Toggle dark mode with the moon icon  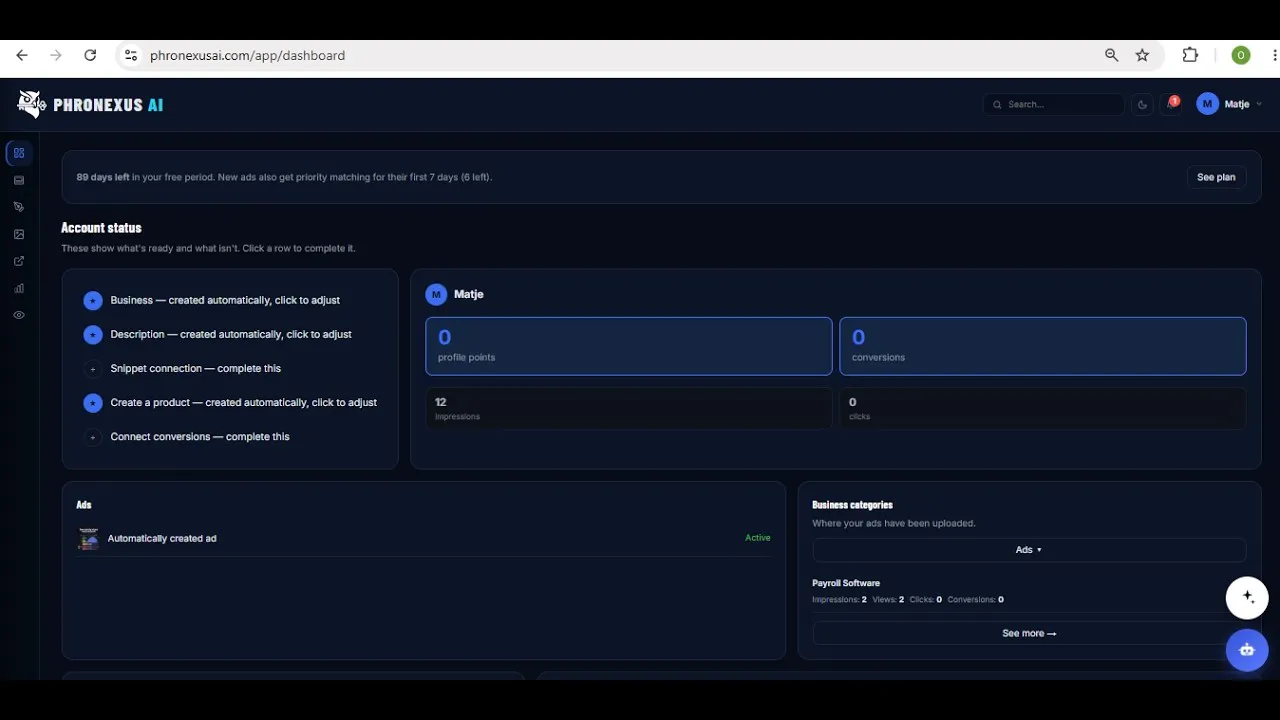coord(1142,104)
